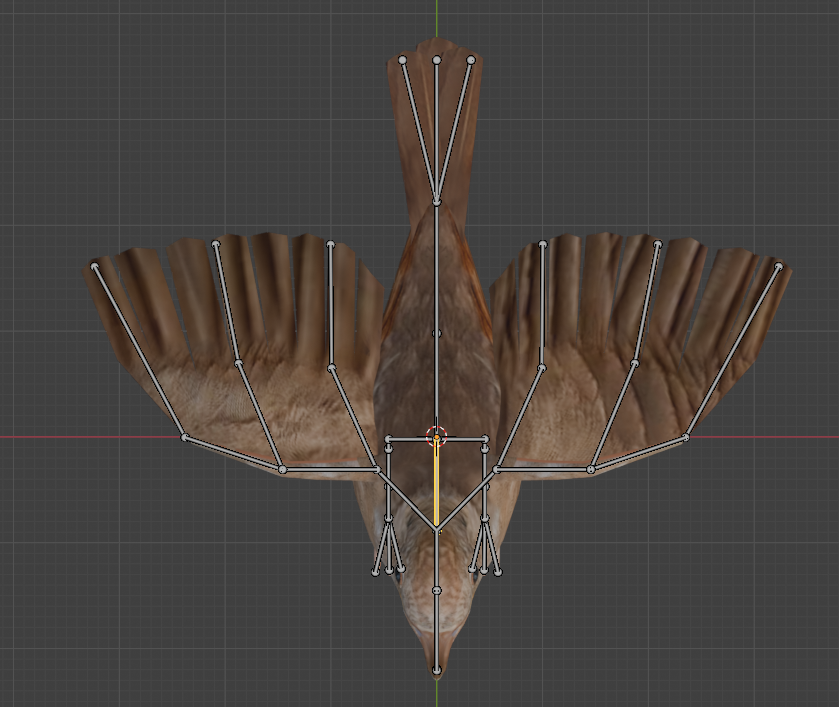Select the left tail feather bone tip
This screenshot has height=707, width=839.
pyautogui.click(x=403, y=60)
